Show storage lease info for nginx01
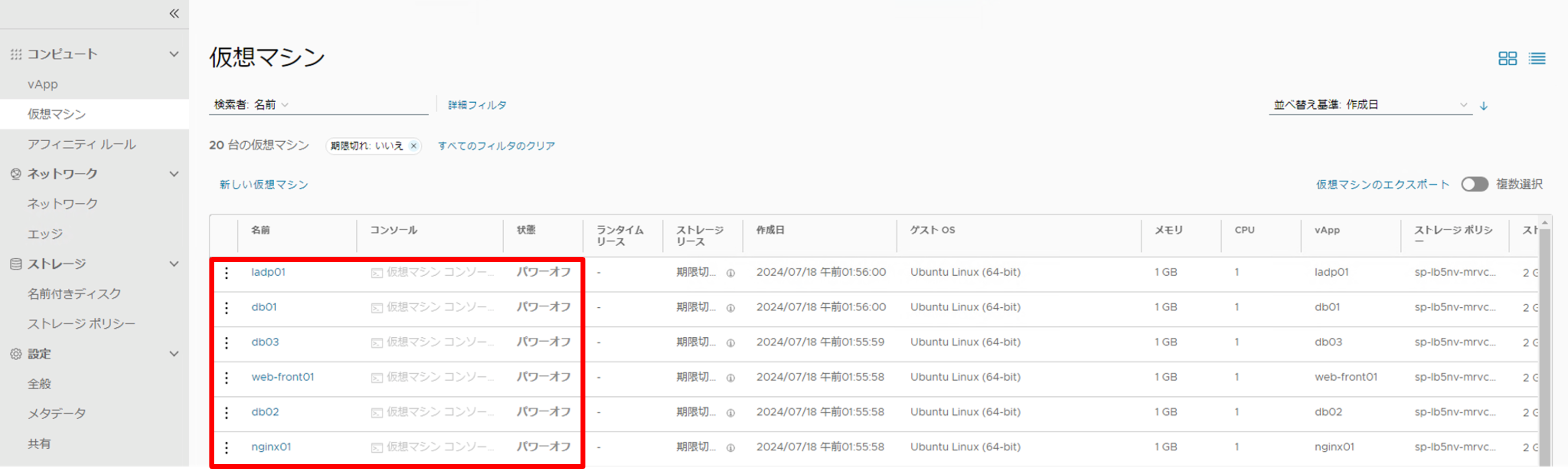1568x469 pixels. pyautogui.click(x=730, y=448)
